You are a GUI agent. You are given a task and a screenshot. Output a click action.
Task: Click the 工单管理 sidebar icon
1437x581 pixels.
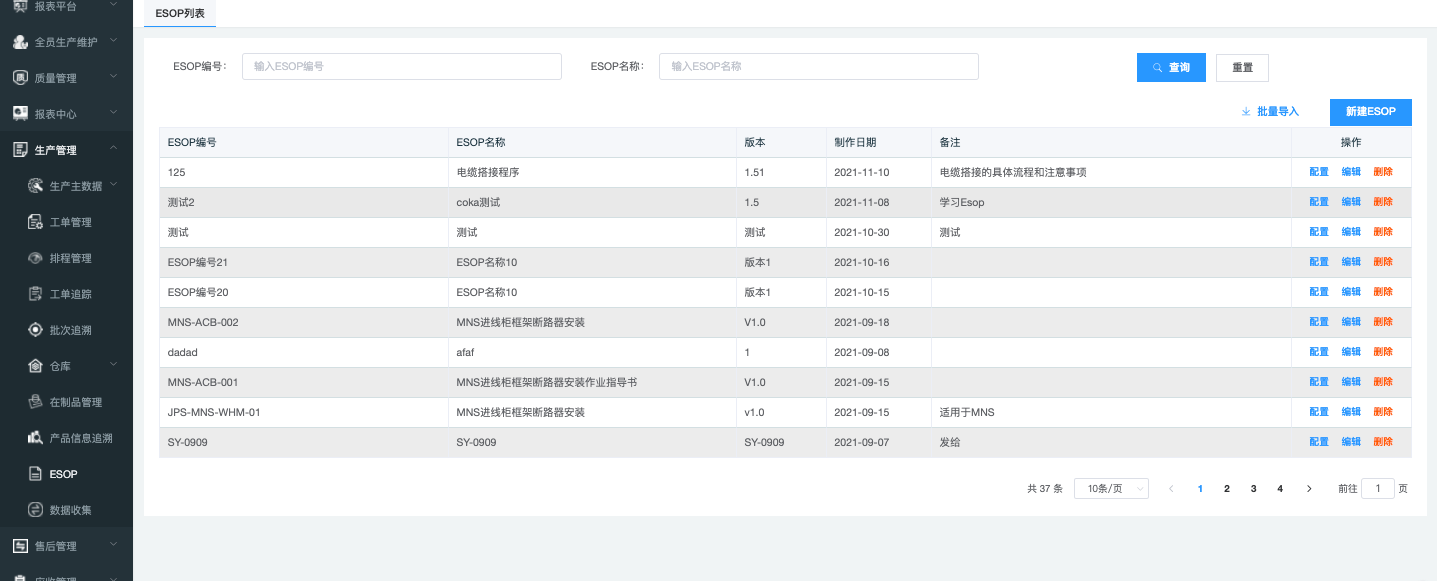point(35,222)
